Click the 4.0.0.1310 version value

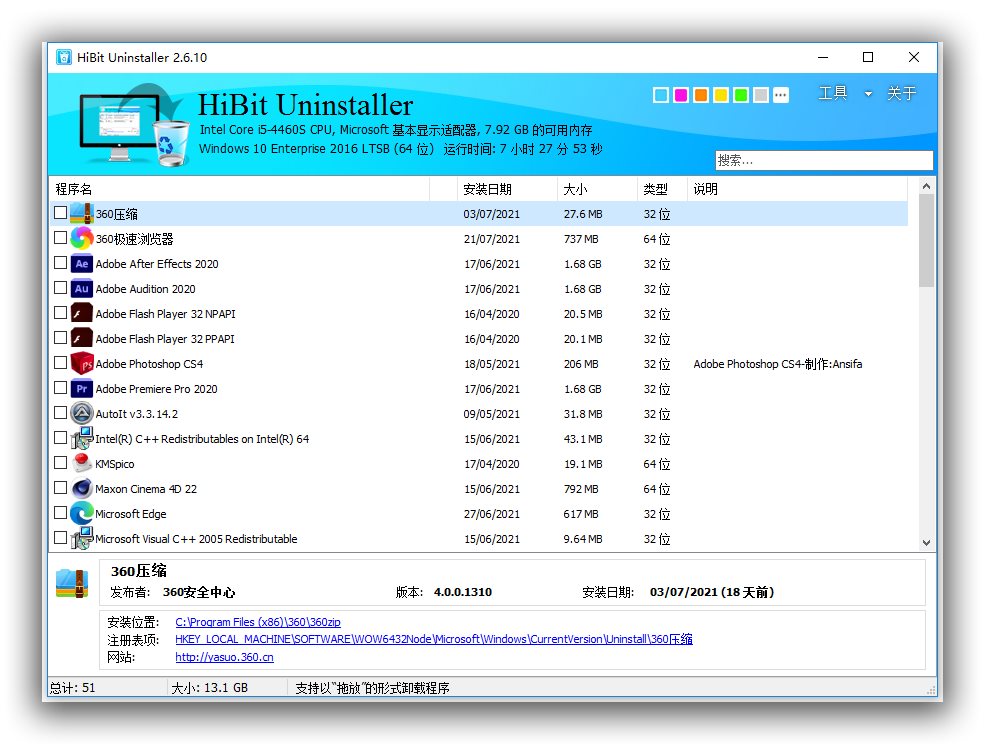[463, 592]
